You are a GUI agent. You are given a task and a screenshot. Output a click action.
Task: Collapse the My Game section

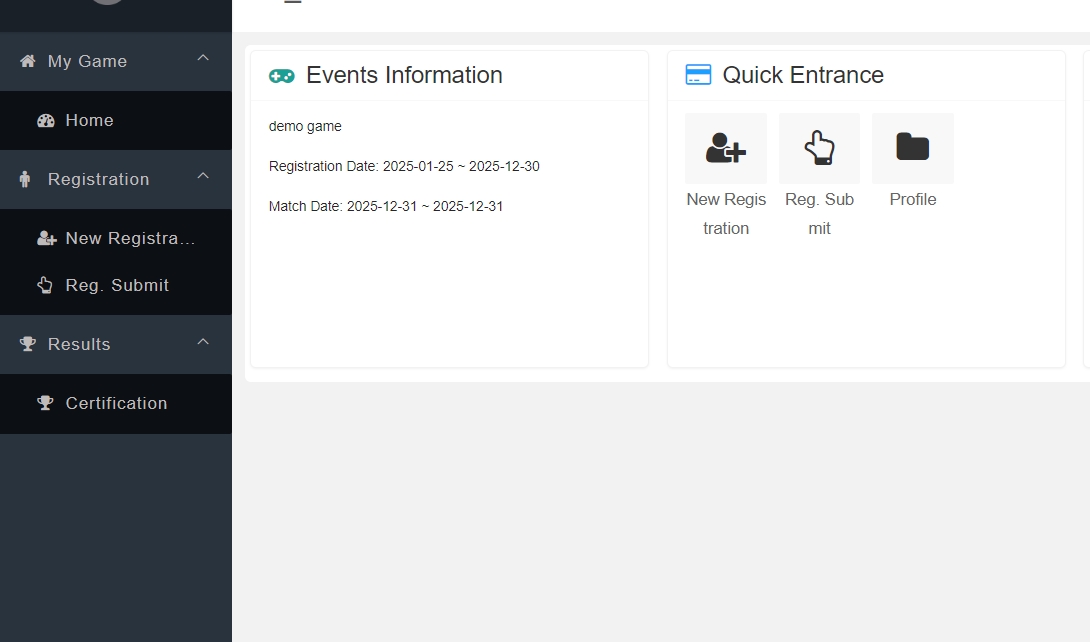pos(203,58)
